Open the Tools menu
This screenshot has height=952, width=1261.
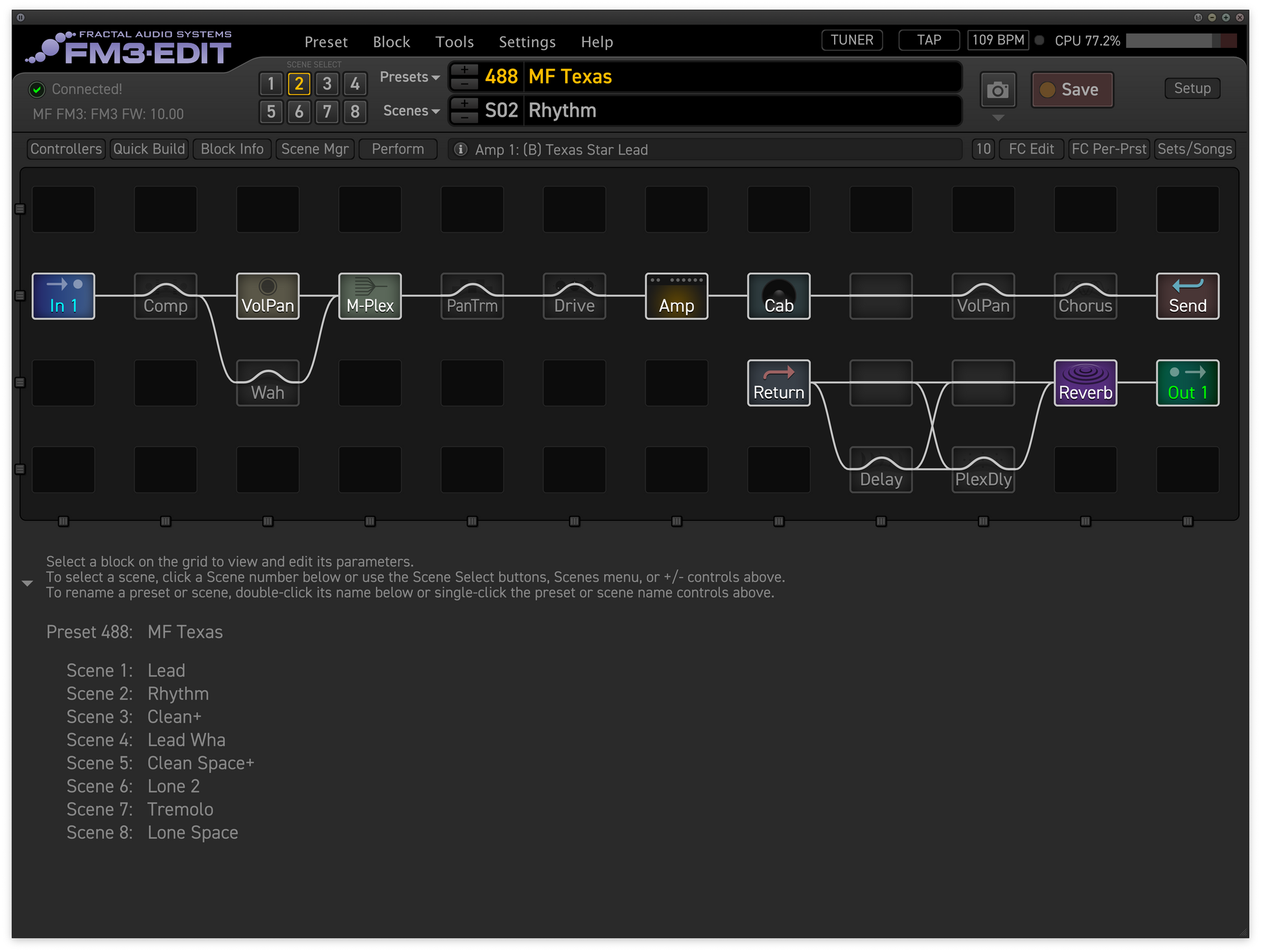tap(454, 42)
